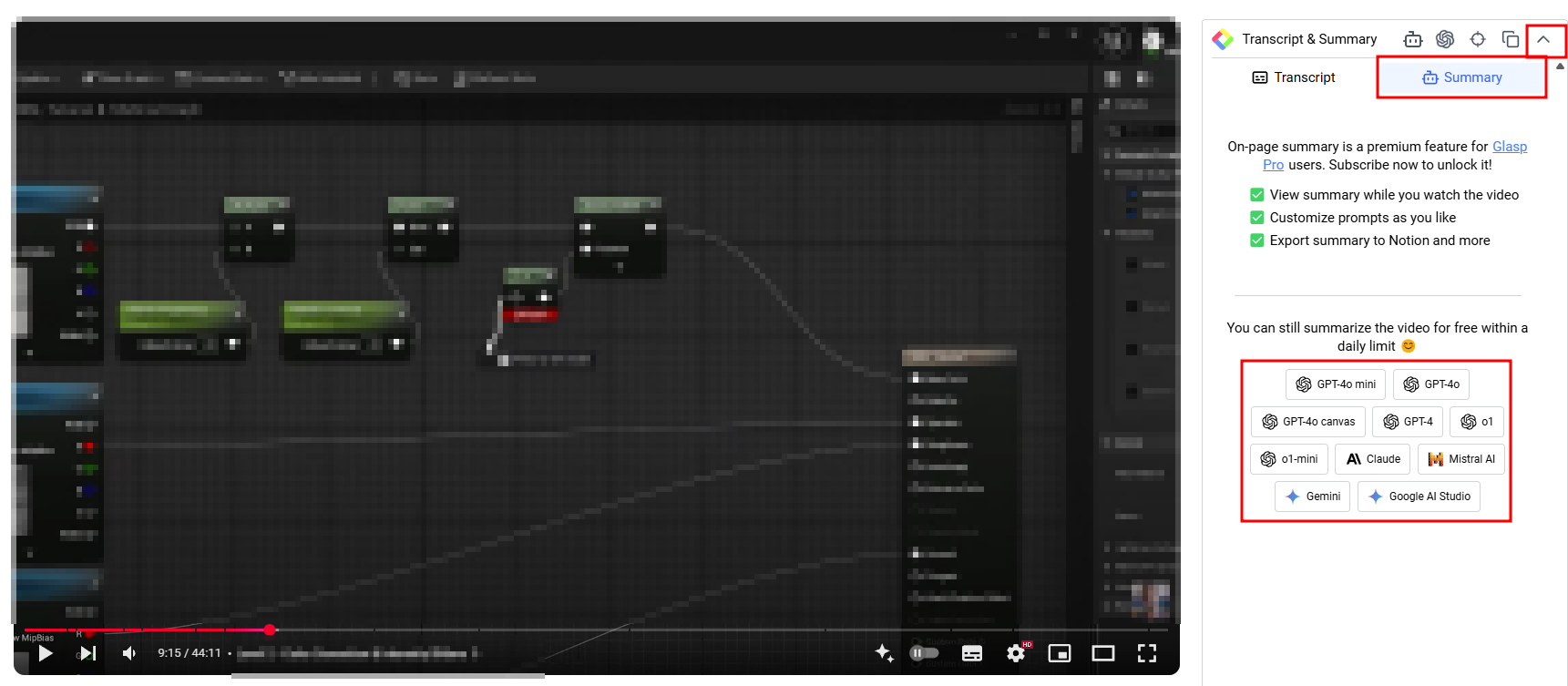Image resolution: width=1568 pixels, height=686 pixels.
Task: Summarize the video with Claude
Action: (x=1373, y=459)
